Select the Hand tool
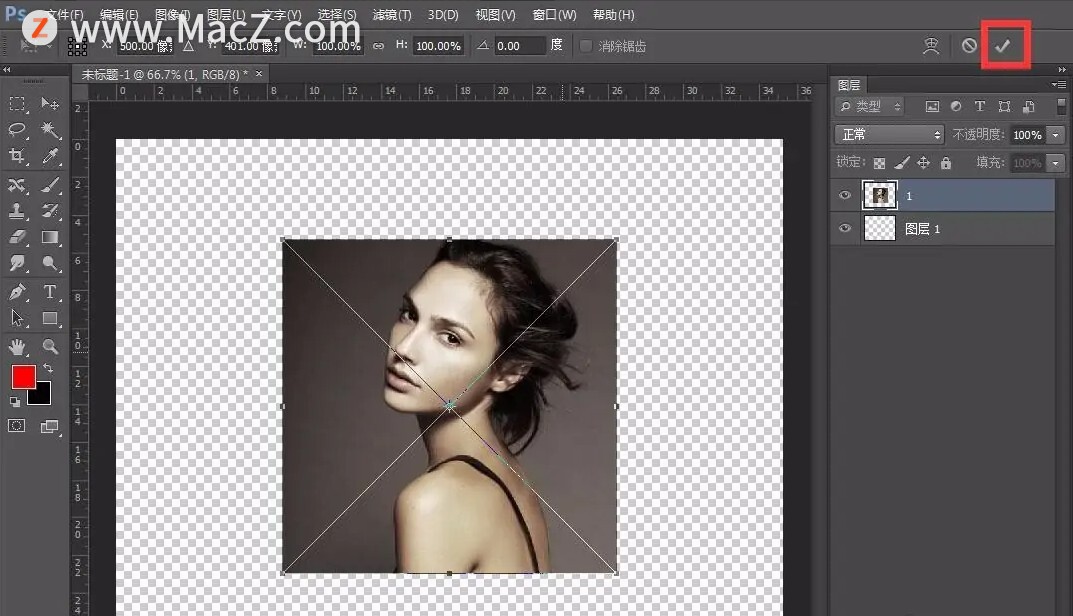The width and height of the screenshot is (1073, 616). point(18,347)
